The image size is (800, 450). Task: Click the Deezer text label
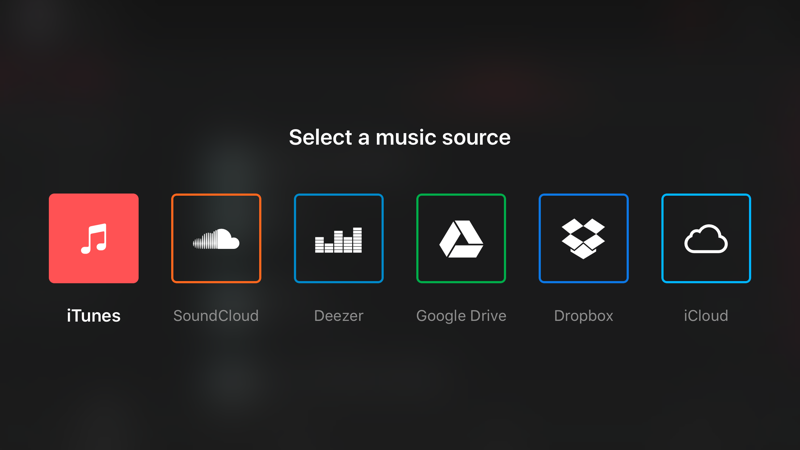338,316
